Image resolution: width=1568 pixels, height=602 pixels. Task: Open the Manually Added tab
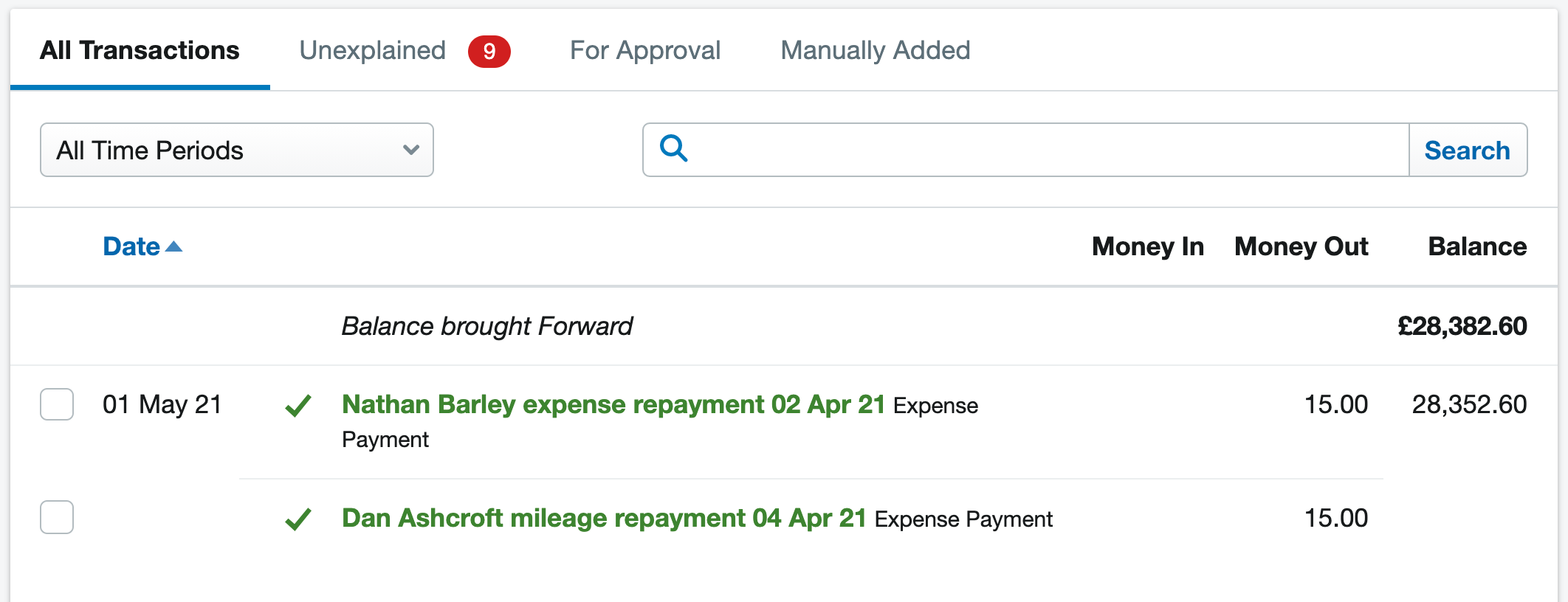(x=876, y=50)
